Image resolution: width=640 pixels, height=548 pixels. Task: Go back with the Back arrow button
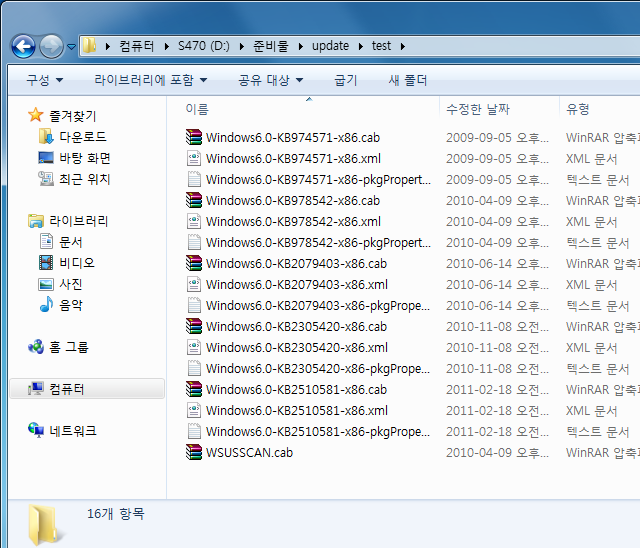(x=23, y=47)
